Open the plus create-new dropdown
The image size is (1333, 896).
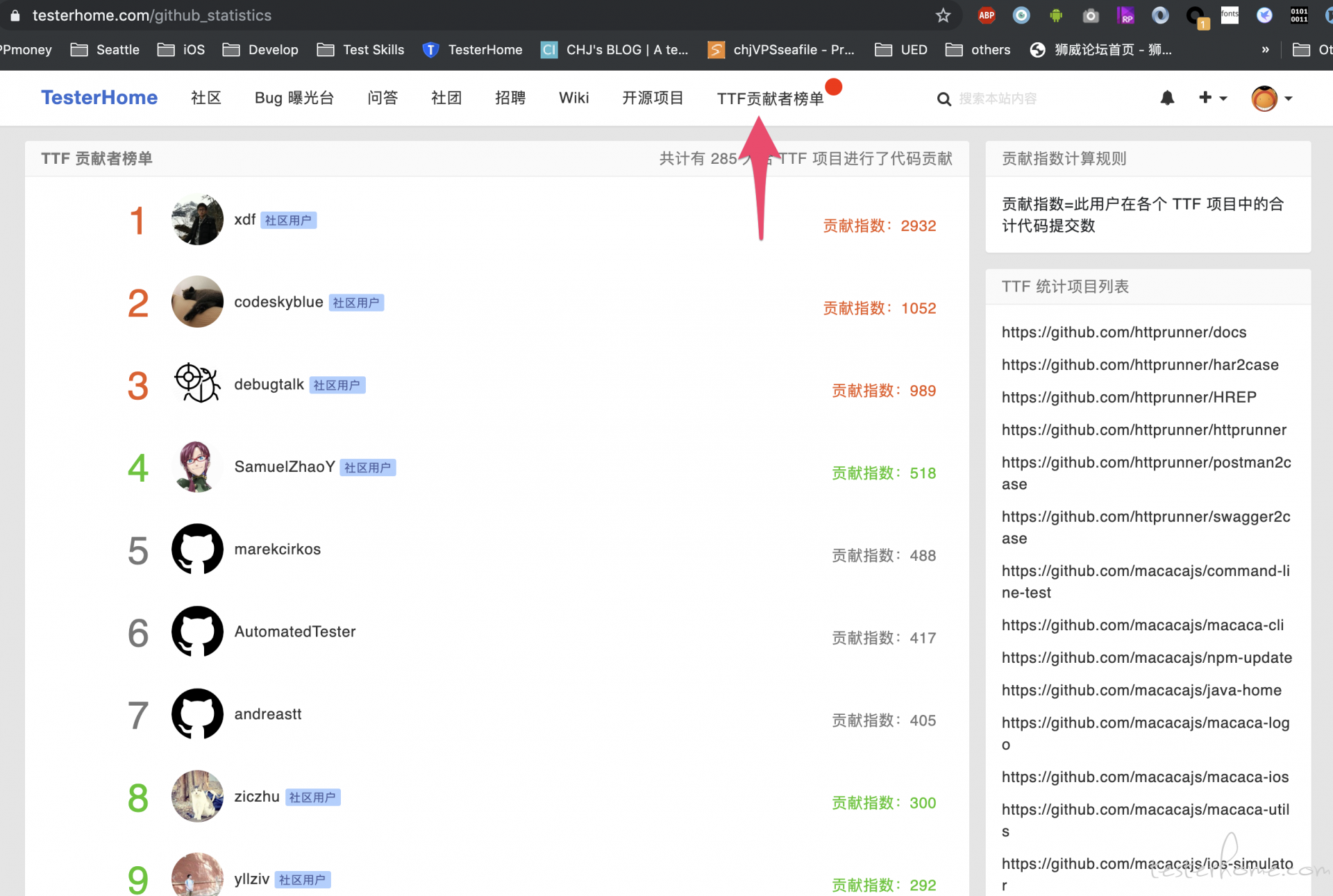click(x=1213, y=98)
